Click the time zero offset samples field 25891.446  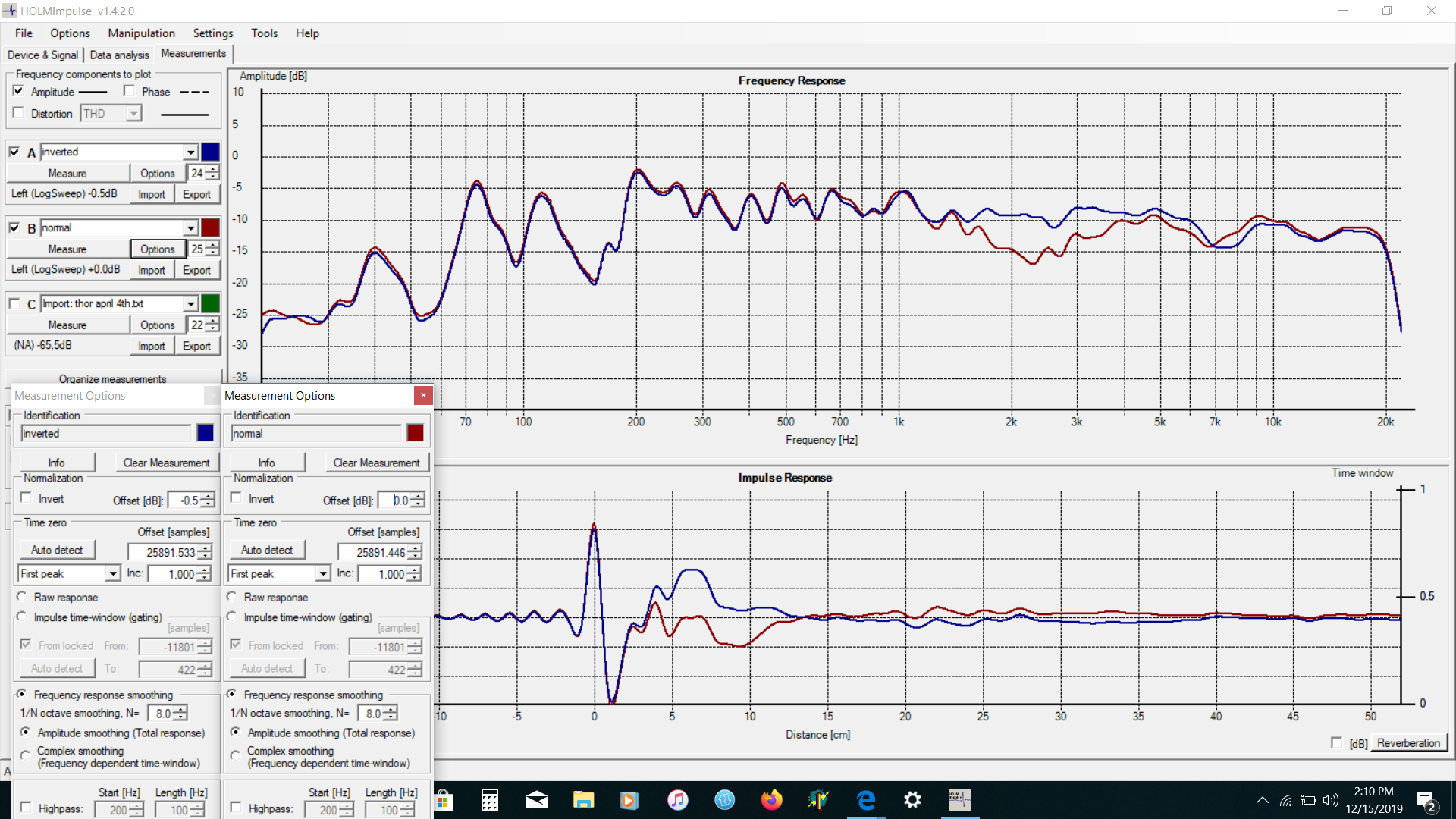pyautogui.click(x=372, y=553)
